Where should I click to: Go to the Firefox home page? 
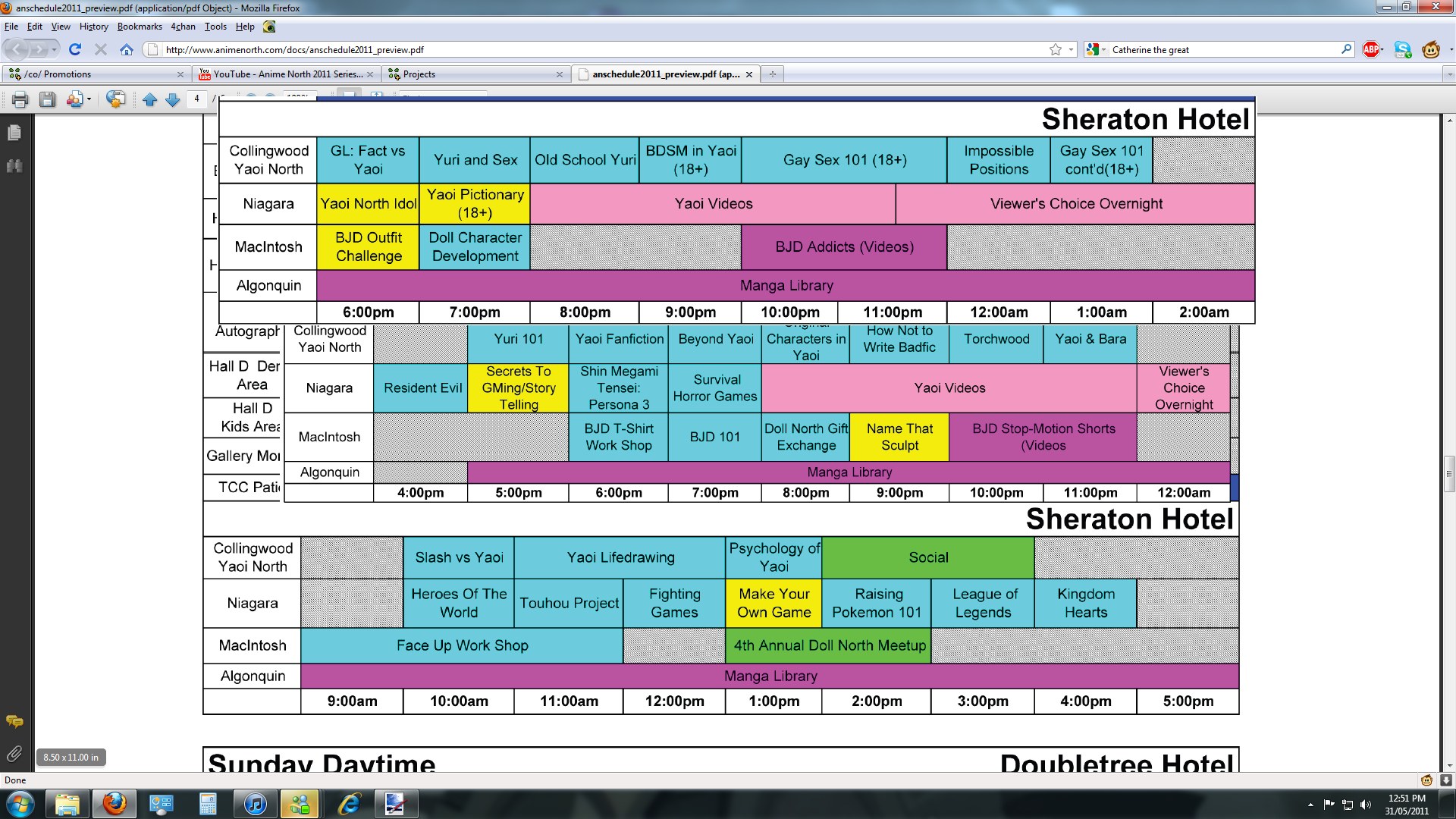coord(127,50)
